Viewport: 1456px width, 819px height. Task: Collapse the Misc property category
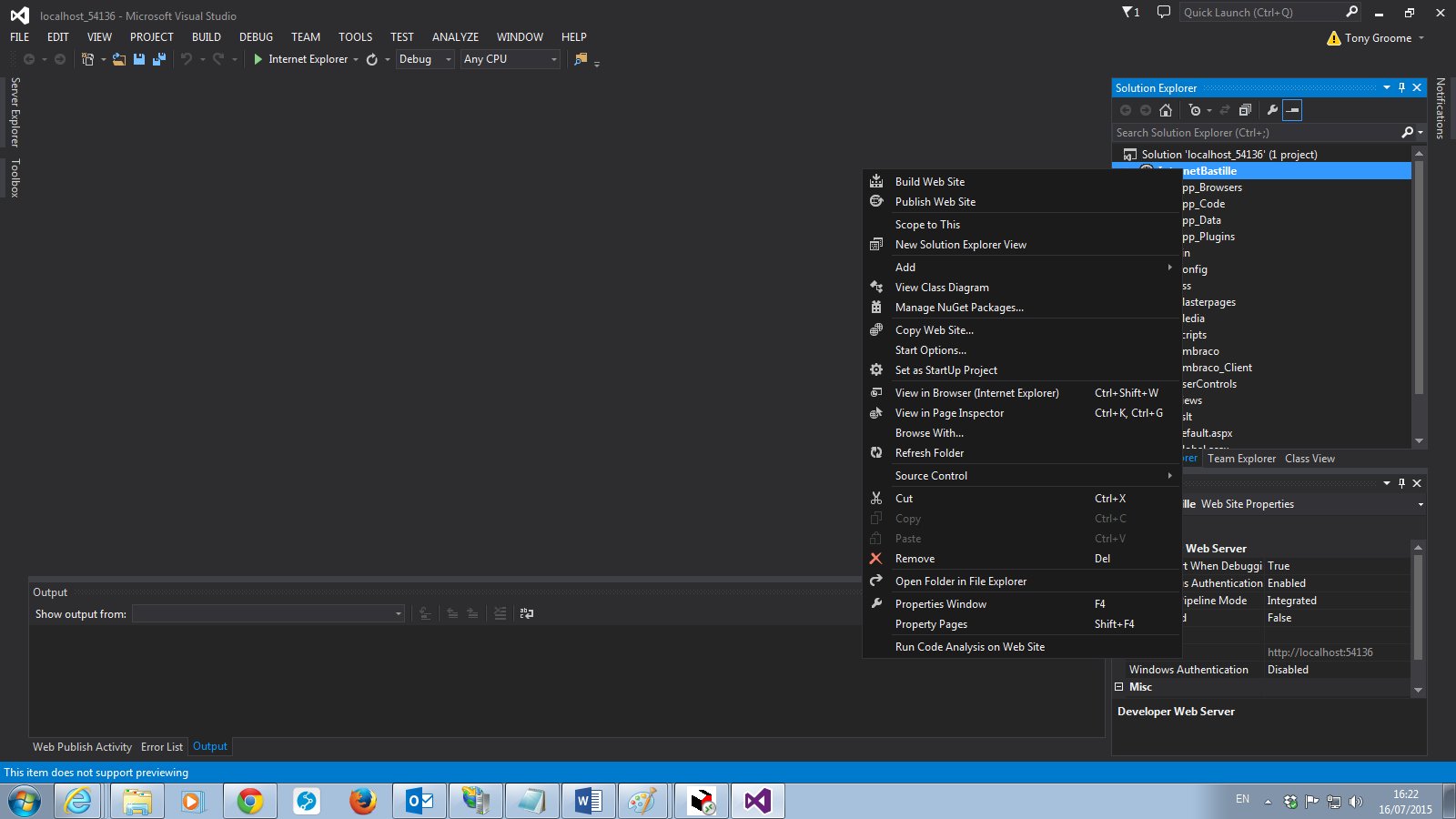pos(1119,687)
